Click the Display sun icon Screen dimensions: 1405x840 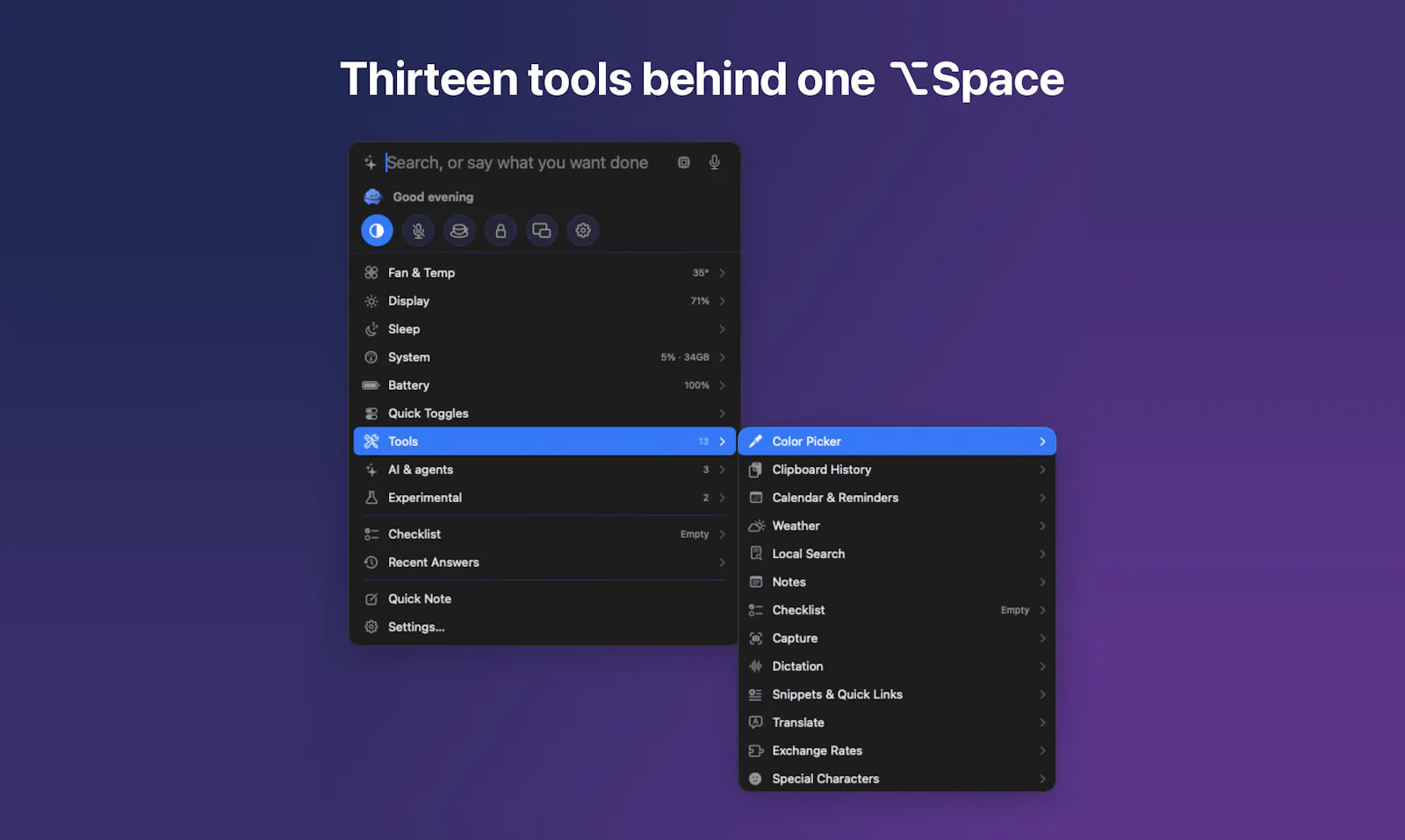(x=371, y=301)
